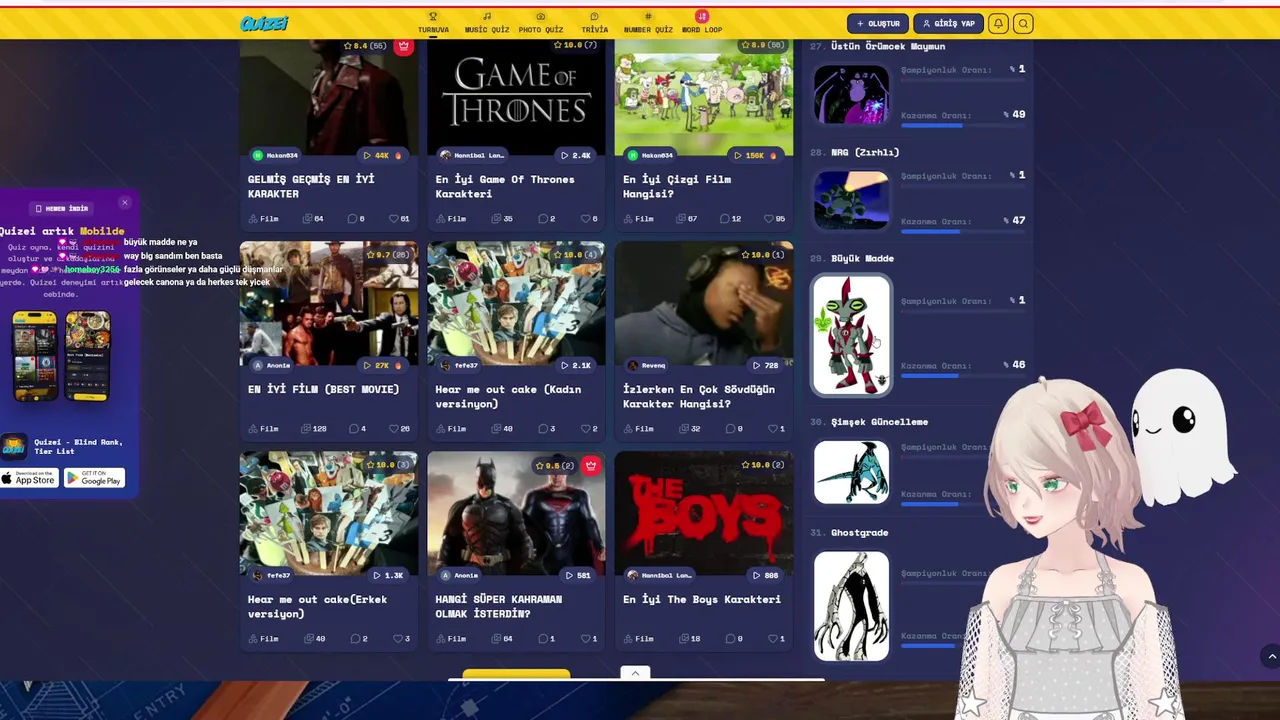Switch to the Photo Quiz tab
The height and width of the screenshot is (720, 1280).
tap(541, 23)
